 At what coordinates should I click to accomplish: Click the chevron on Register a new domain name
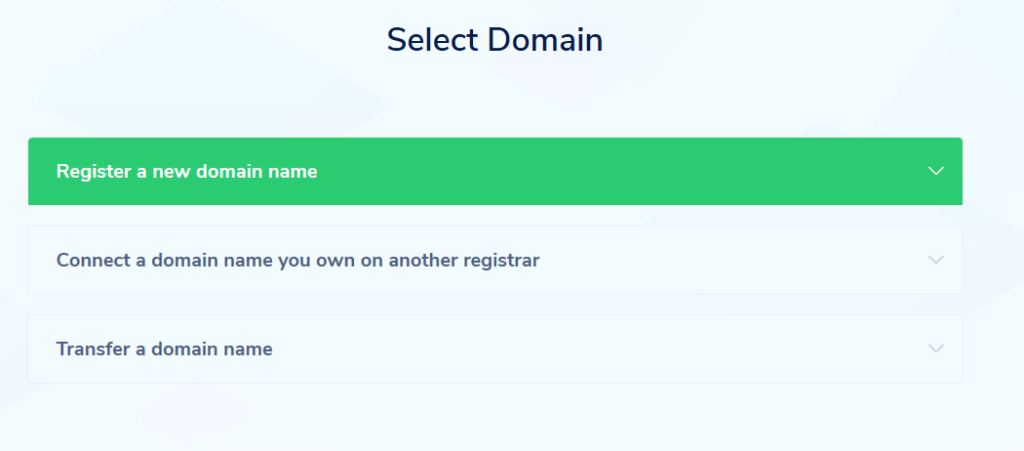[936, 171]
